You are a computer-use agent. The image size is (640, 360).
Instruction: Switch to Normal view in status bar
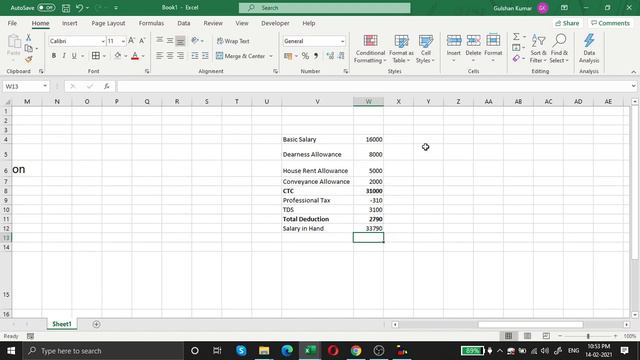click(x=508, y=336)
